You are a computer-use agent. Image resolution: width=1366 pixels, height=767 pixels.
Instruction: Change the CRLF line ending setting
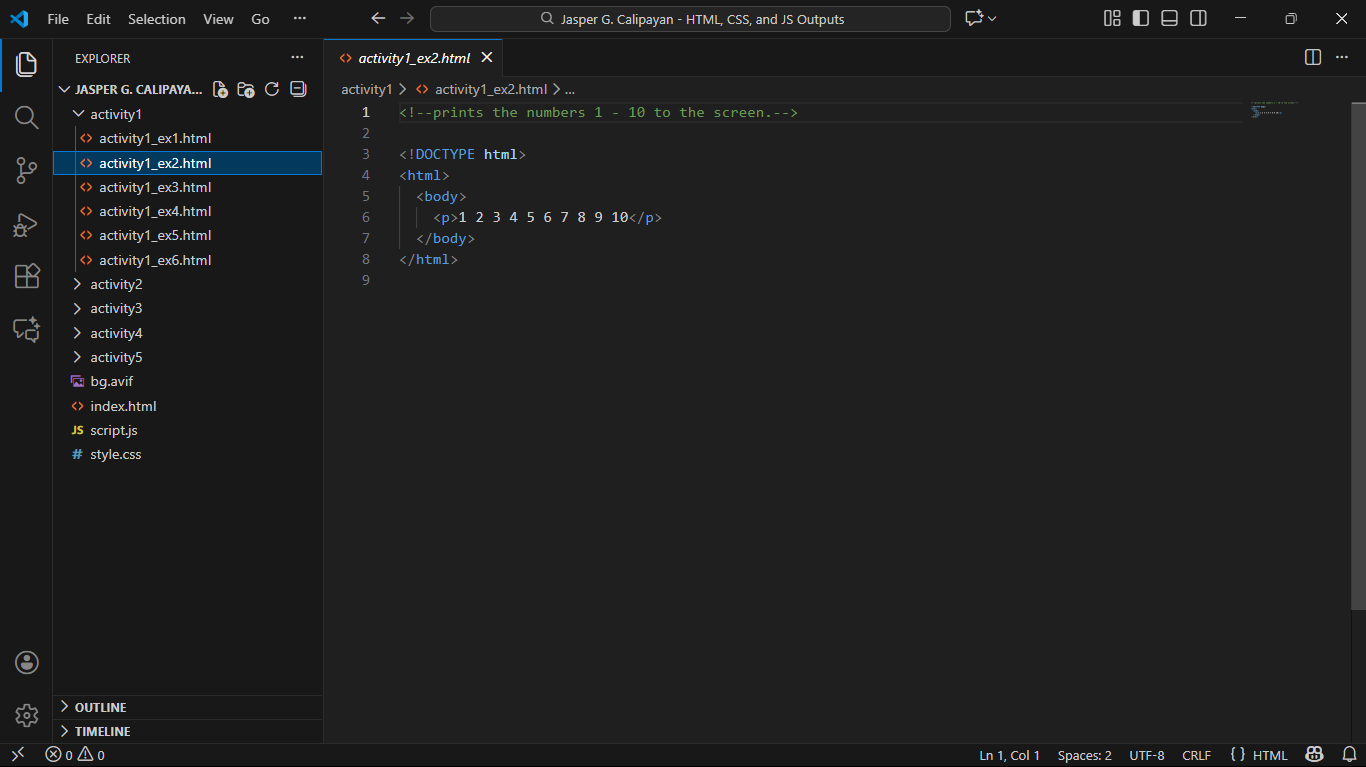[1196, 755]
